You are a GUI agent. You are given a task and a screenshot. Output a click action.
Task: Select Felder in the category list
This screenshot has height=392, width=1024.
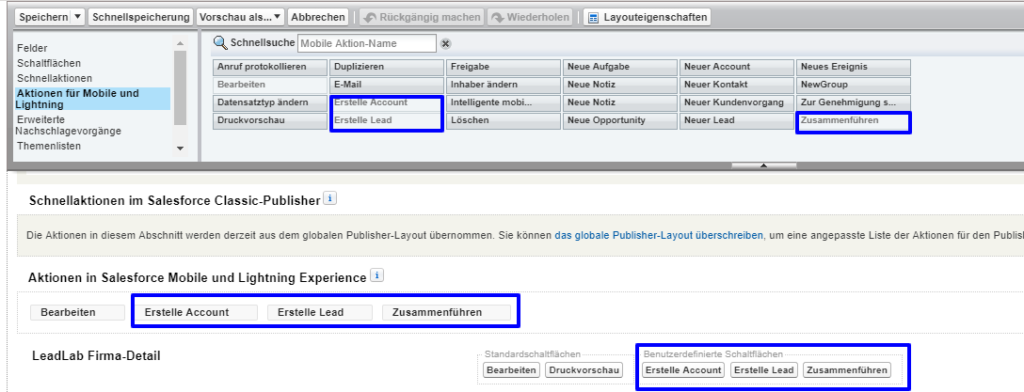(x=32, y=48)
